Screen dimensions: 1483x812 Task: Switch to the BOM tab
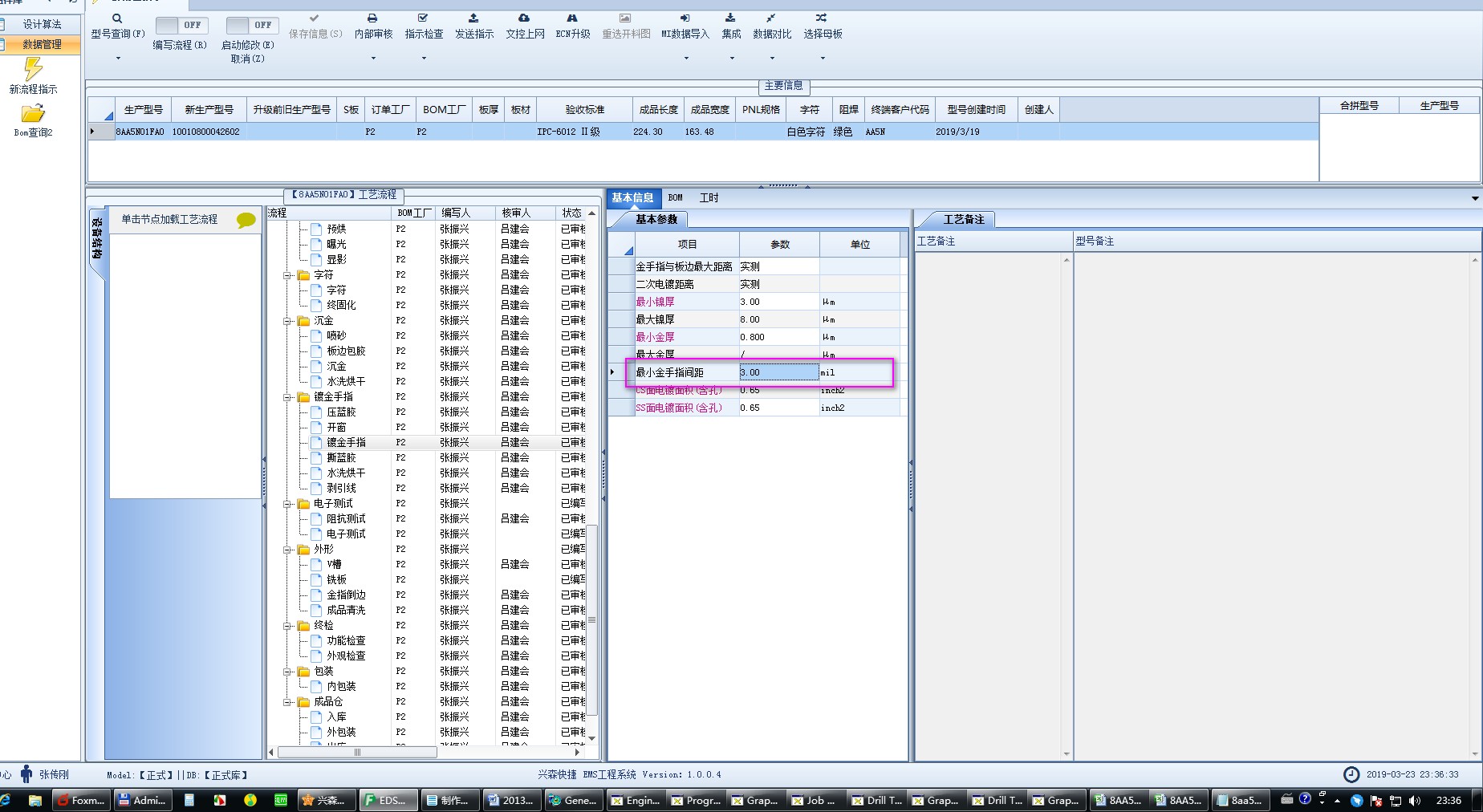click(676, 197)
